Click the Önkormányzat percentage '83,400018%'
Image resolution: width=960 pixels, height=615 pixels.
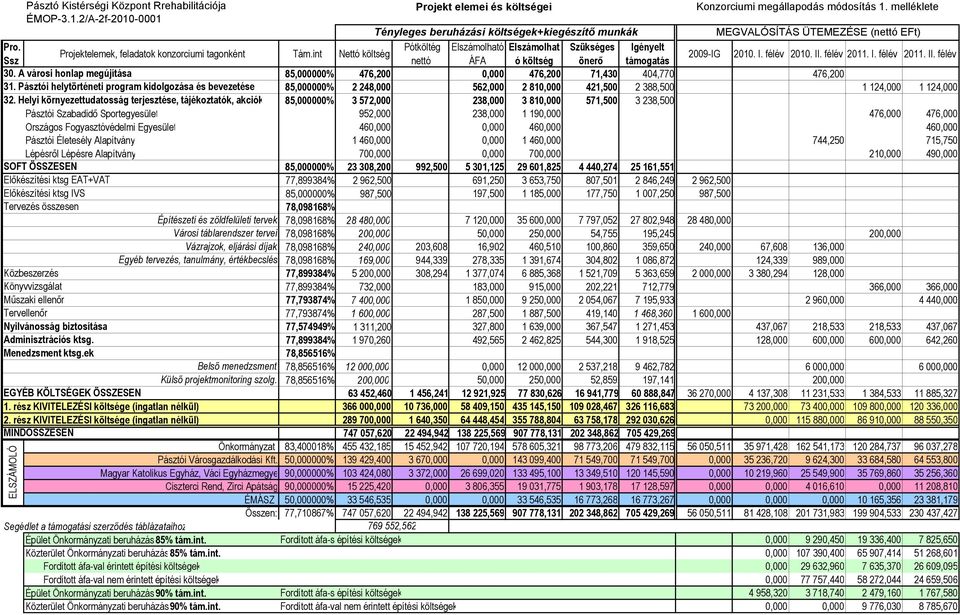307,446
